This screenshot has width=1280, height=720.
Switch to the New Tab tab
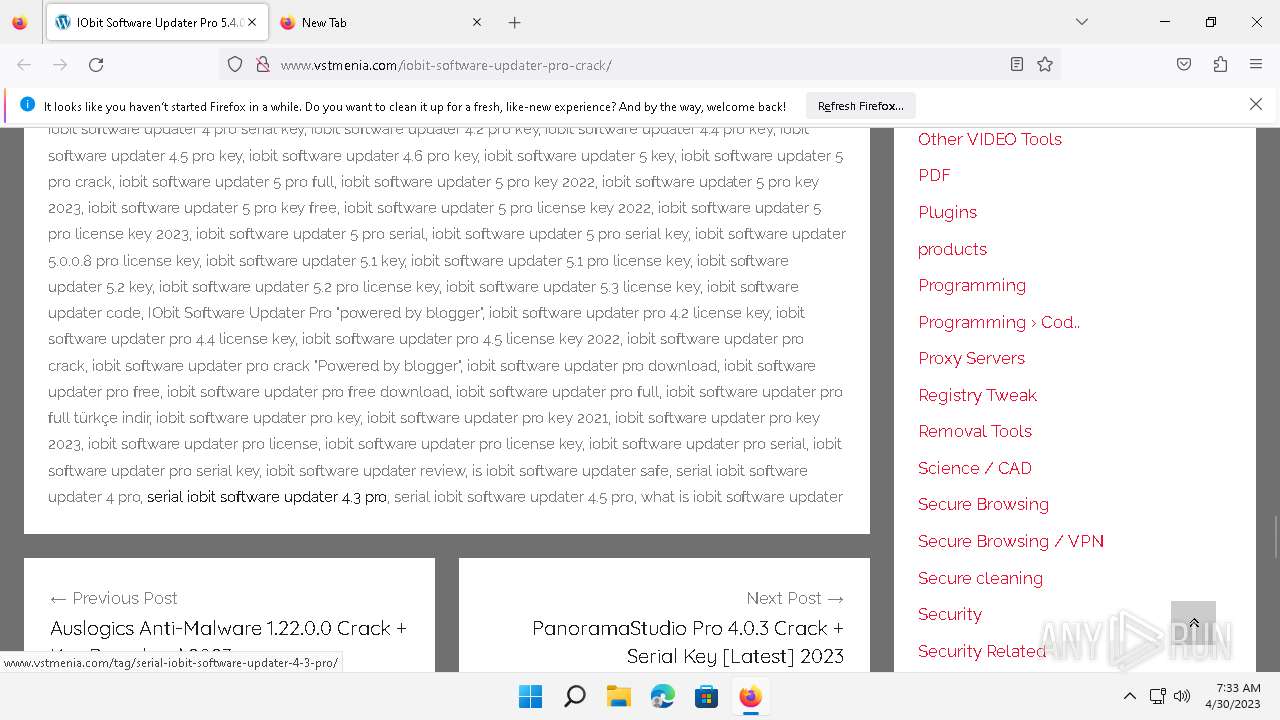(x=380, y=22)
